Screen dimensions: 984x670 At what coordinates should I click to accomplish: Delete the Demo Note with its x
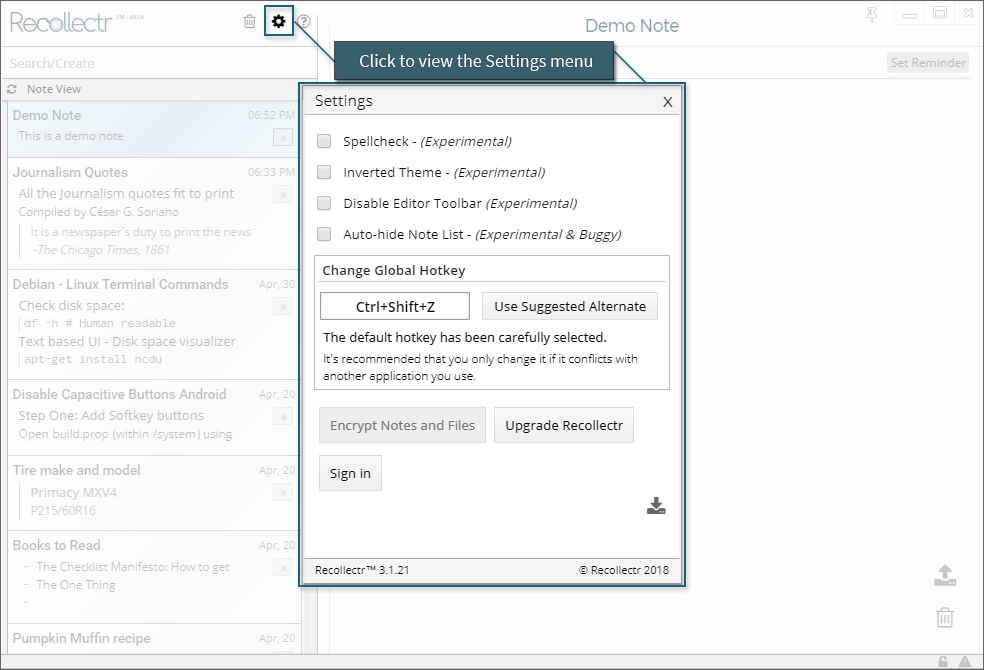(283, 137)
